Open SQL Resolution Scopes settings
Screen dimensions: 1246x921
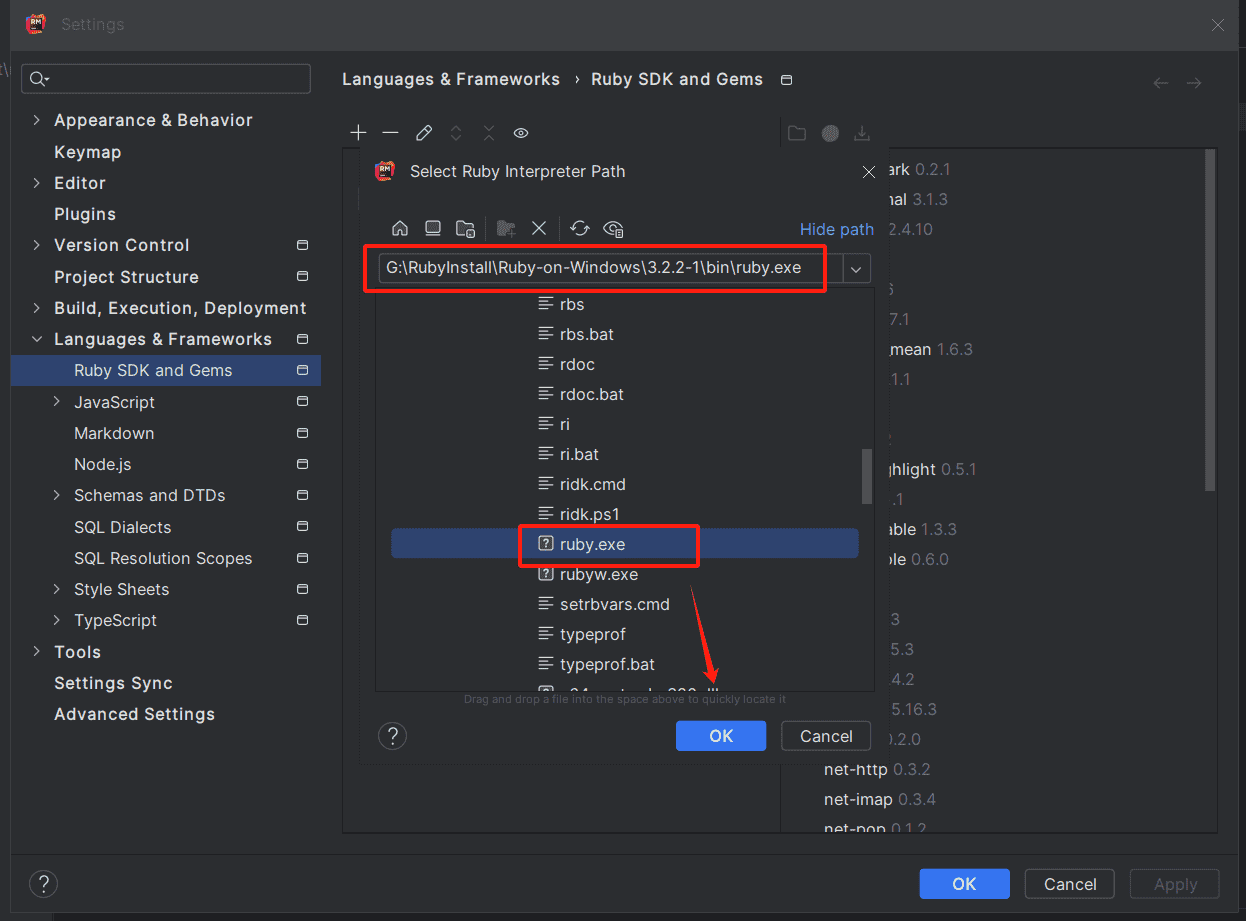pyautogui.click(x=163, y=558)
